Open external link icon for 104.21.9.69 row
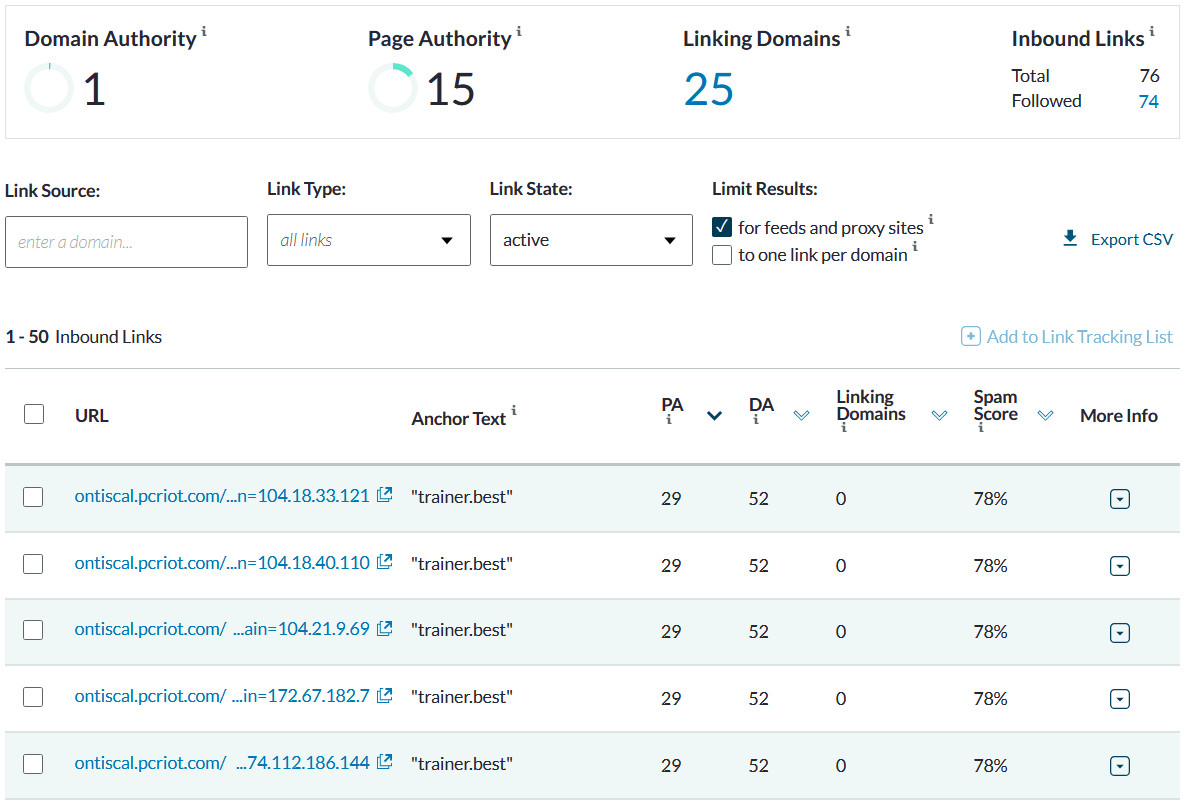Image resolution: width=1192 pixels, height=812 pixels. [385, 629]
